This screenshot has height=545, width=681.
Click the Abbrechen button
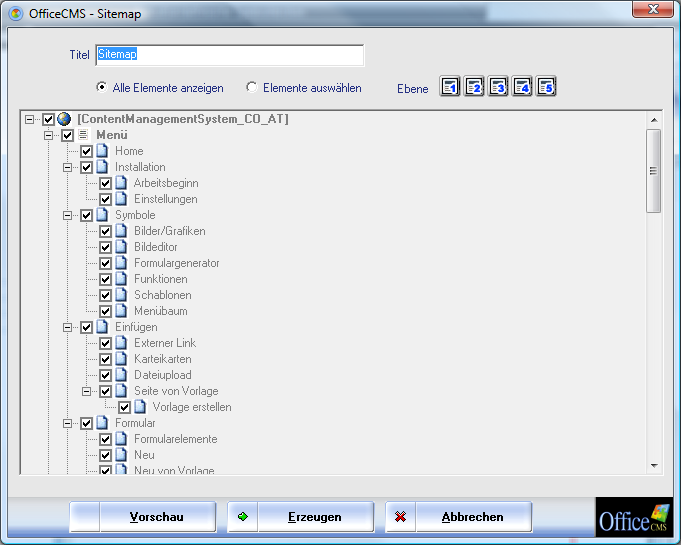[x=459, y=517]
